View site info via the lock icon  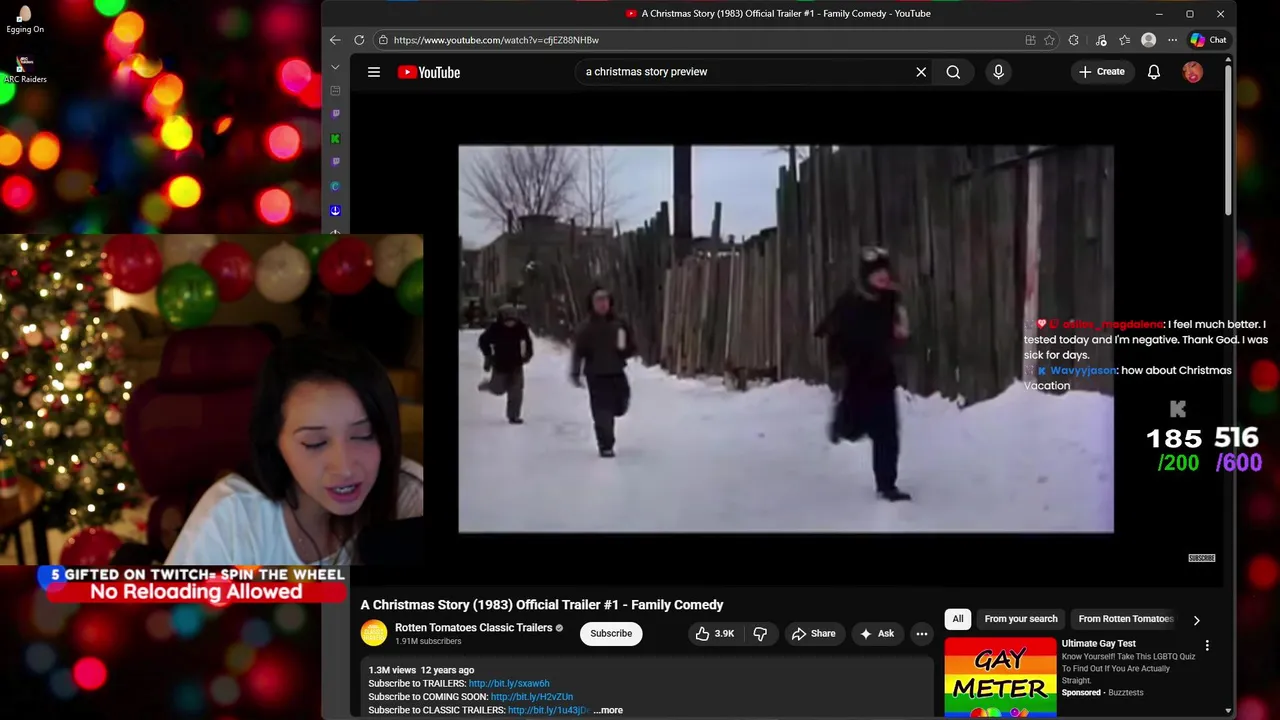point(383,40)
